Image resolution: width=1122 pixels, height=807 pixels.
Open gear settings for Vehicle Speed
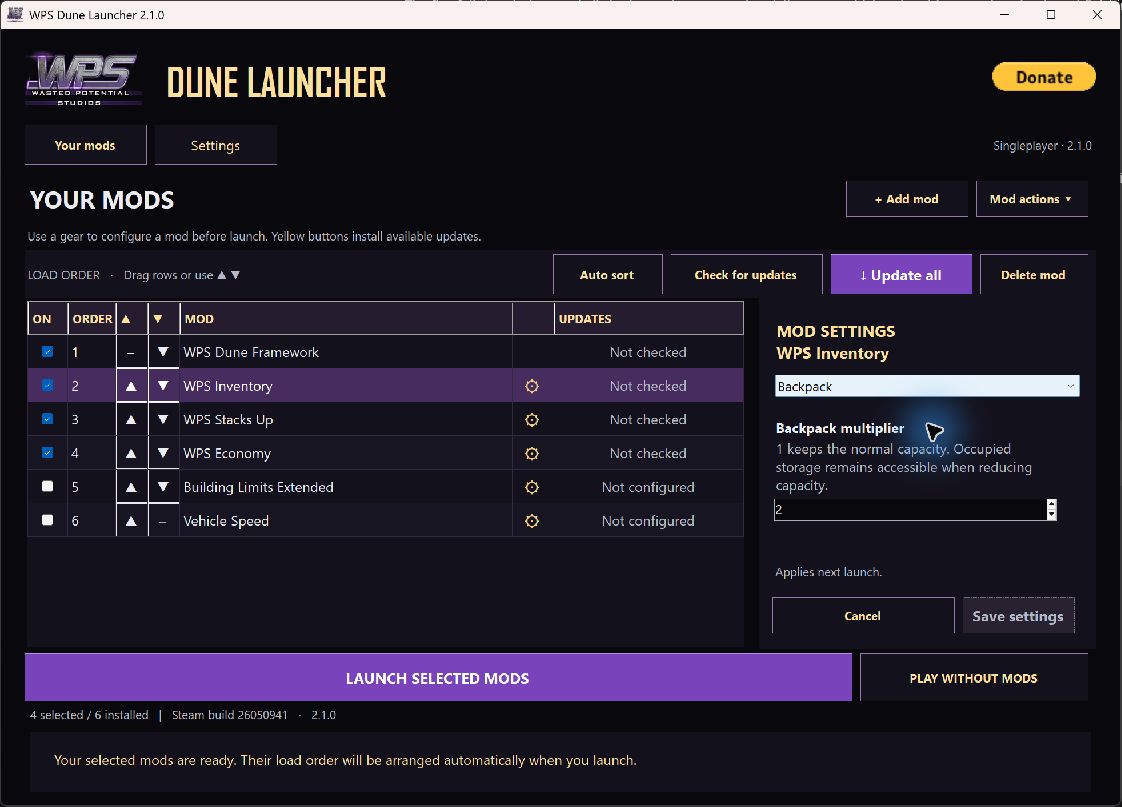[532, 521]
